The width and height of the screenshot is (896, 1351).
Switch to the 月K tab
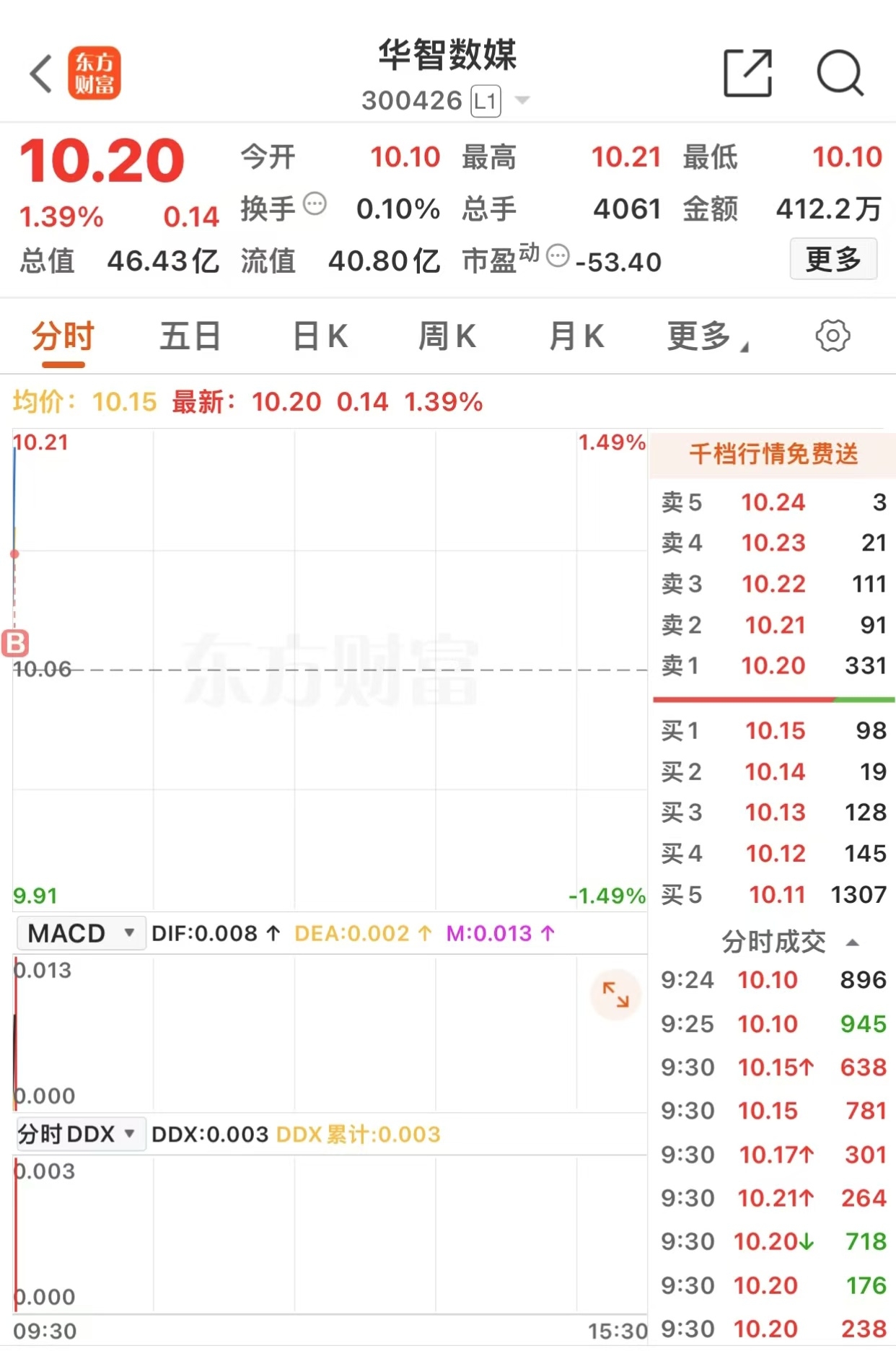point(576,336)
